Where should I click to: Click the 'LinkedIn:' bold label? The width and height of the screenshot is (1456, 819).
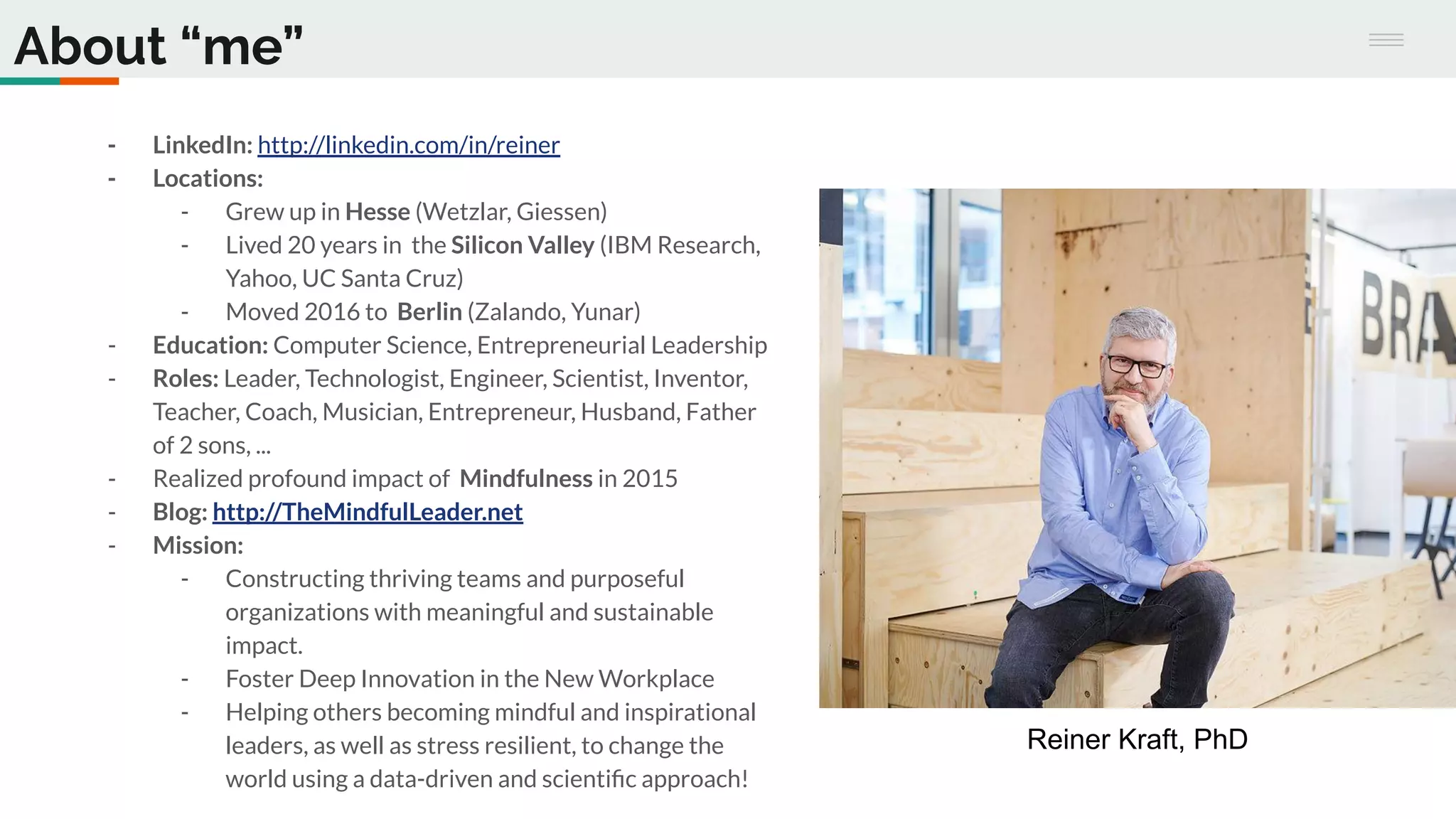click(203, 145)
